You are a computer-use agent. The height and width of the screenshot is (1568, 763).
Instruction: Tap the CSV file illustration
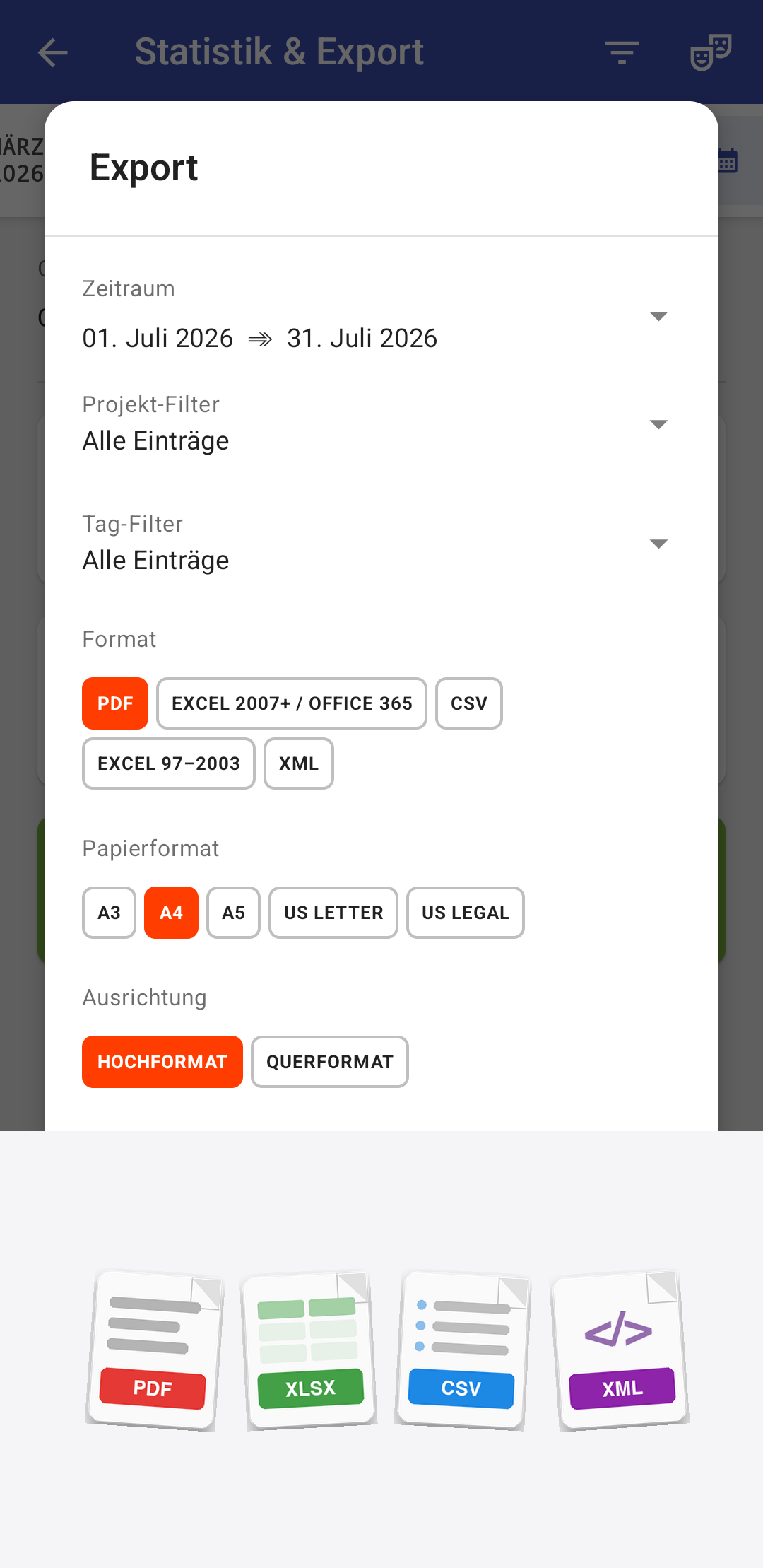(x=463, y=1350)
